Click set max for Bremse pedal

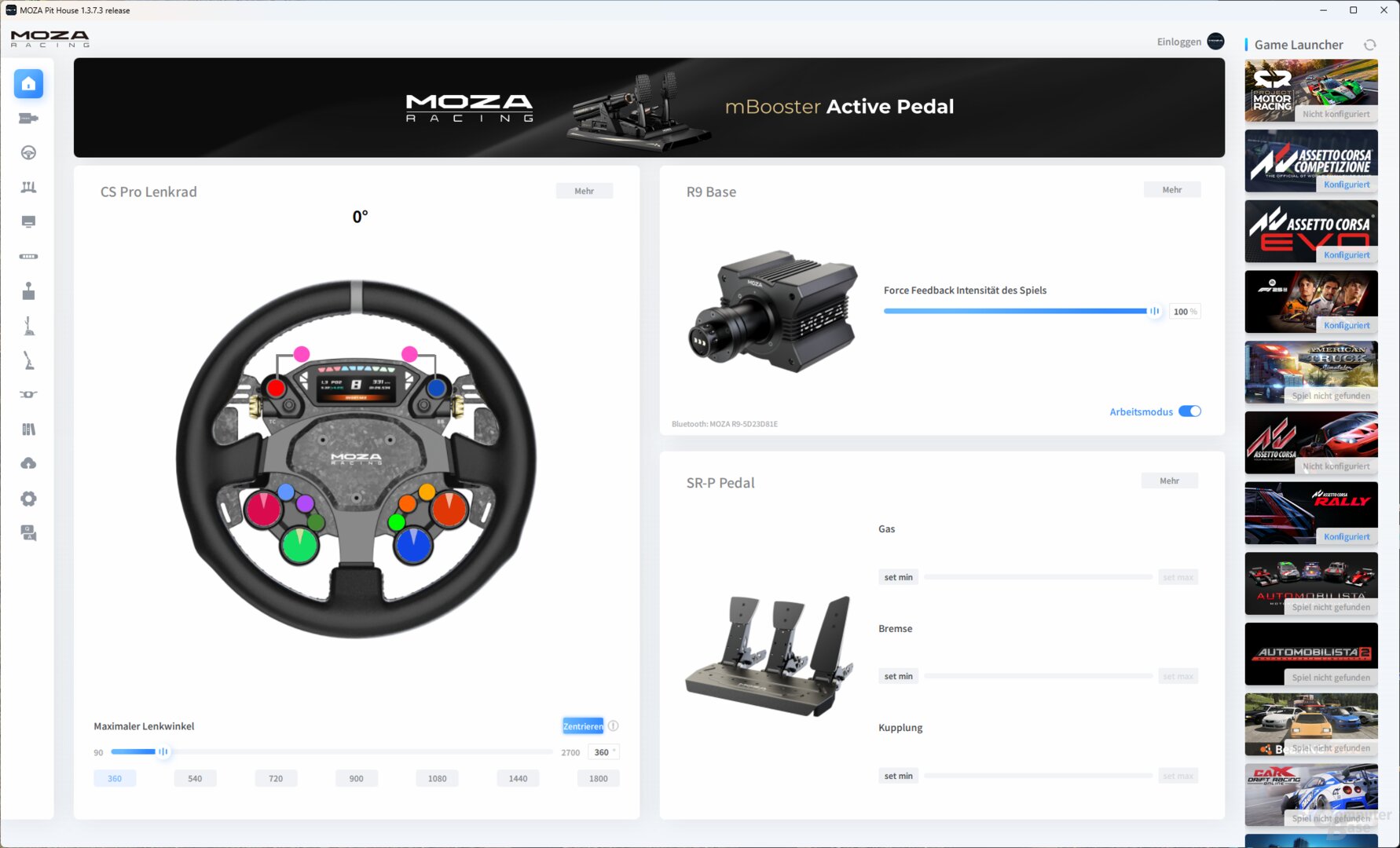click(x=1178, y=676)
